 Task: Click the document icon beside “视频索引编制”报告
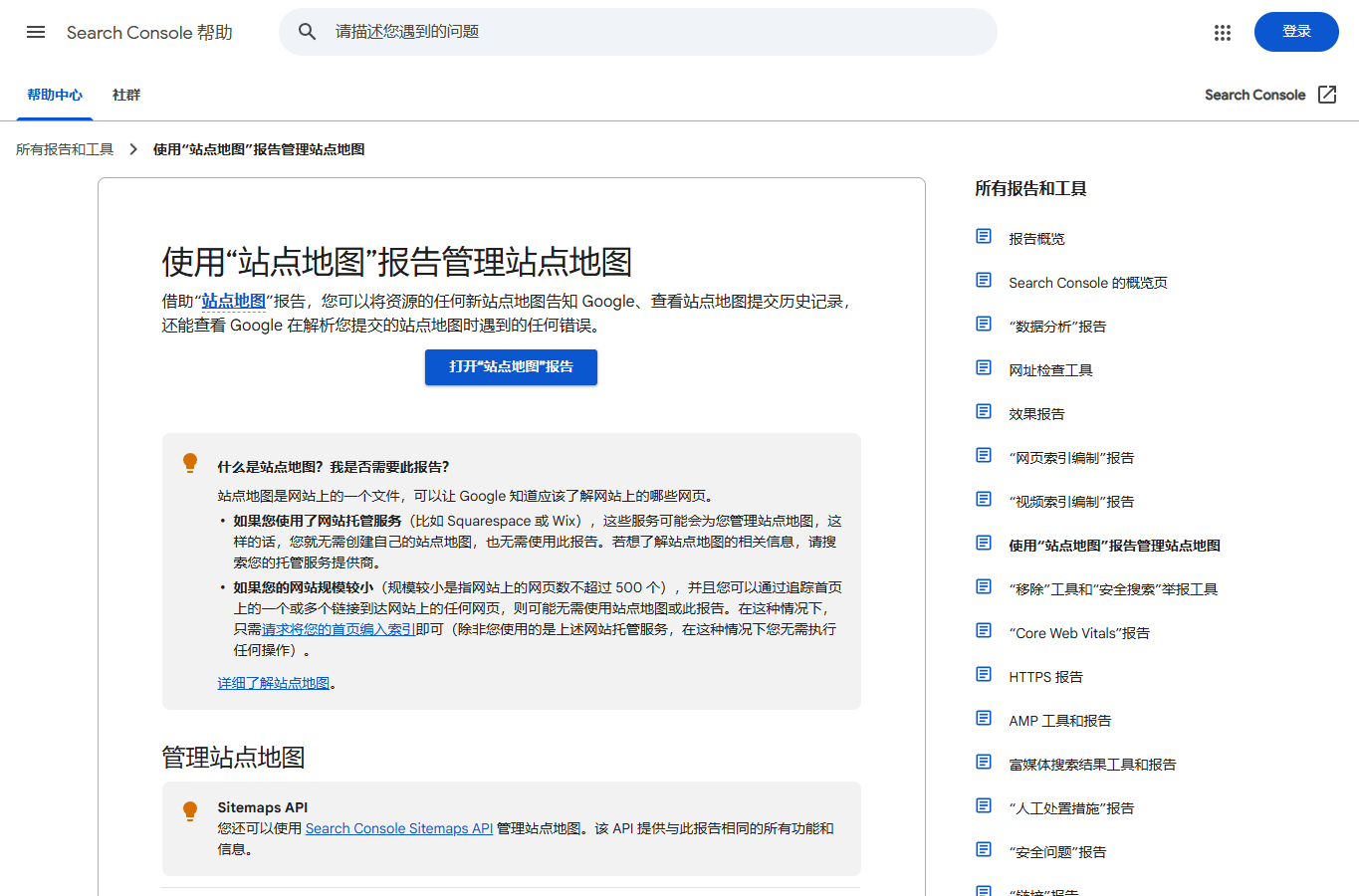(984, 499)
